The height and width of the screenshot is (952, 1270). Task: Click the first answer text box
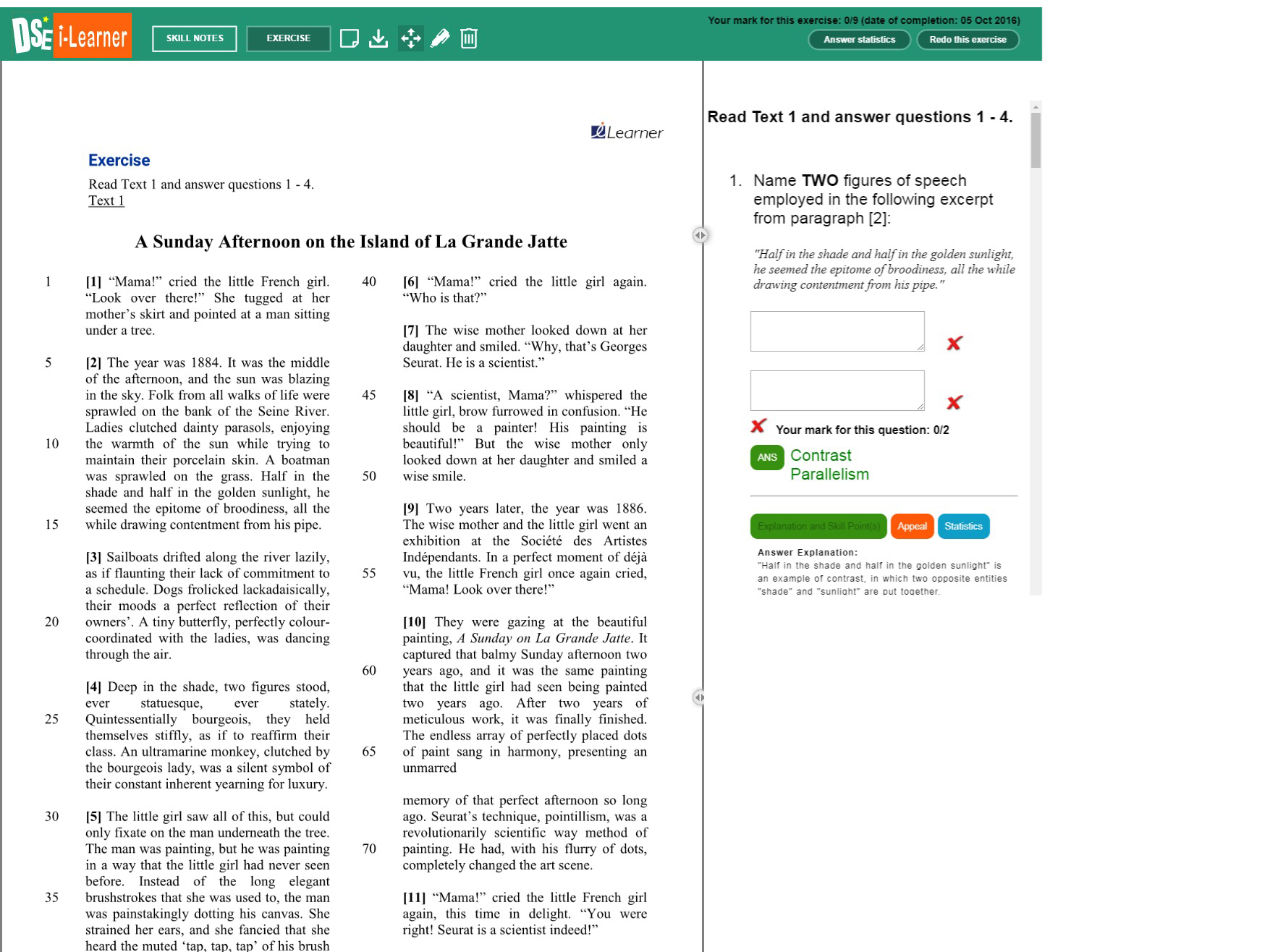pyautogui.click(x=837, y=331)
